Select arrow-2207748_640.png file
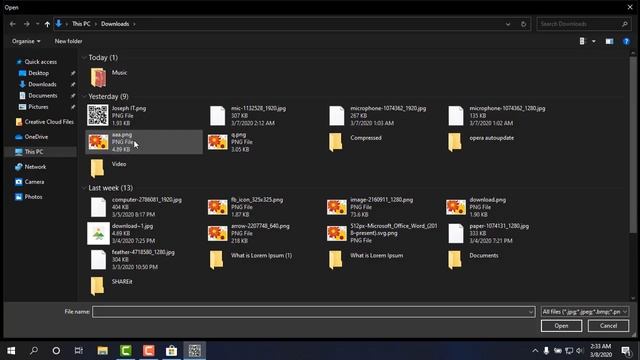This screenshot has width=640, height=360. click(249, 233)
